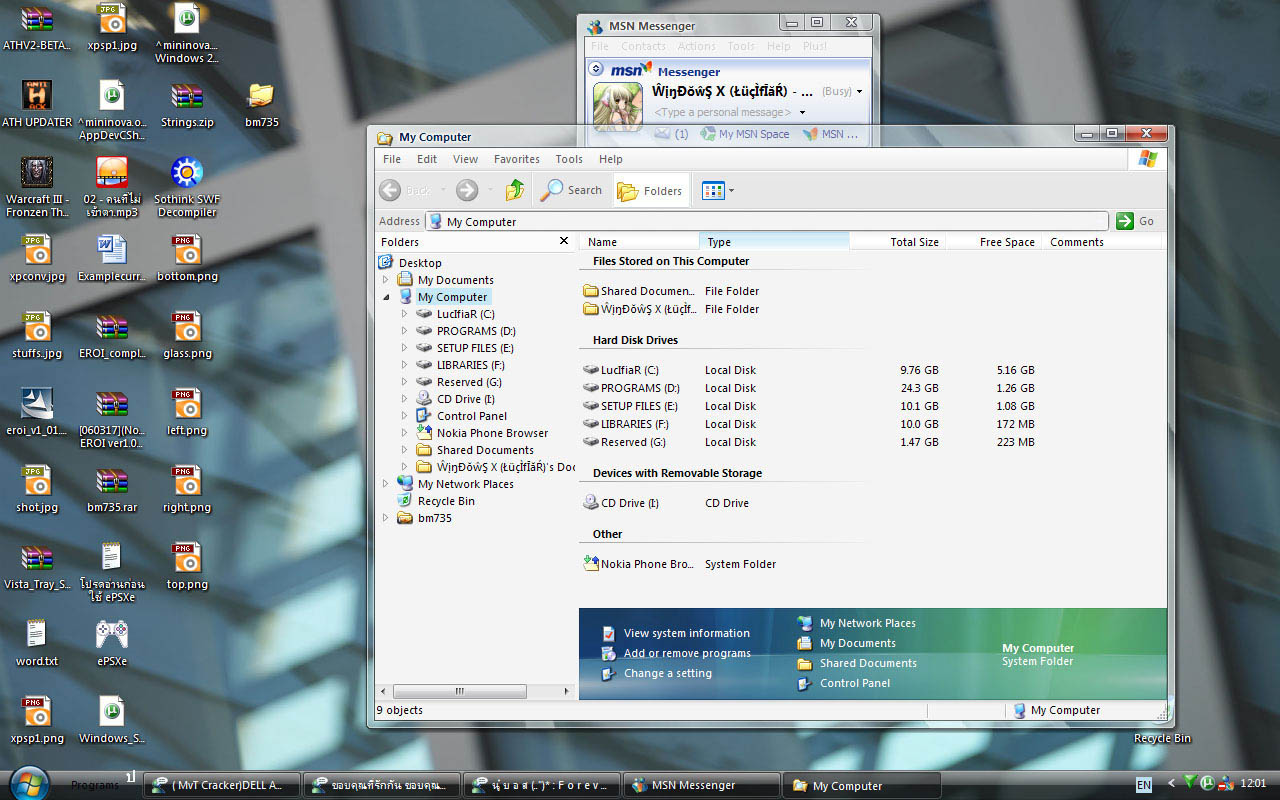Open the MSN status (Busy) dropdown
Viewport: 1280px width, 800px height.
(x=859, y=91)
